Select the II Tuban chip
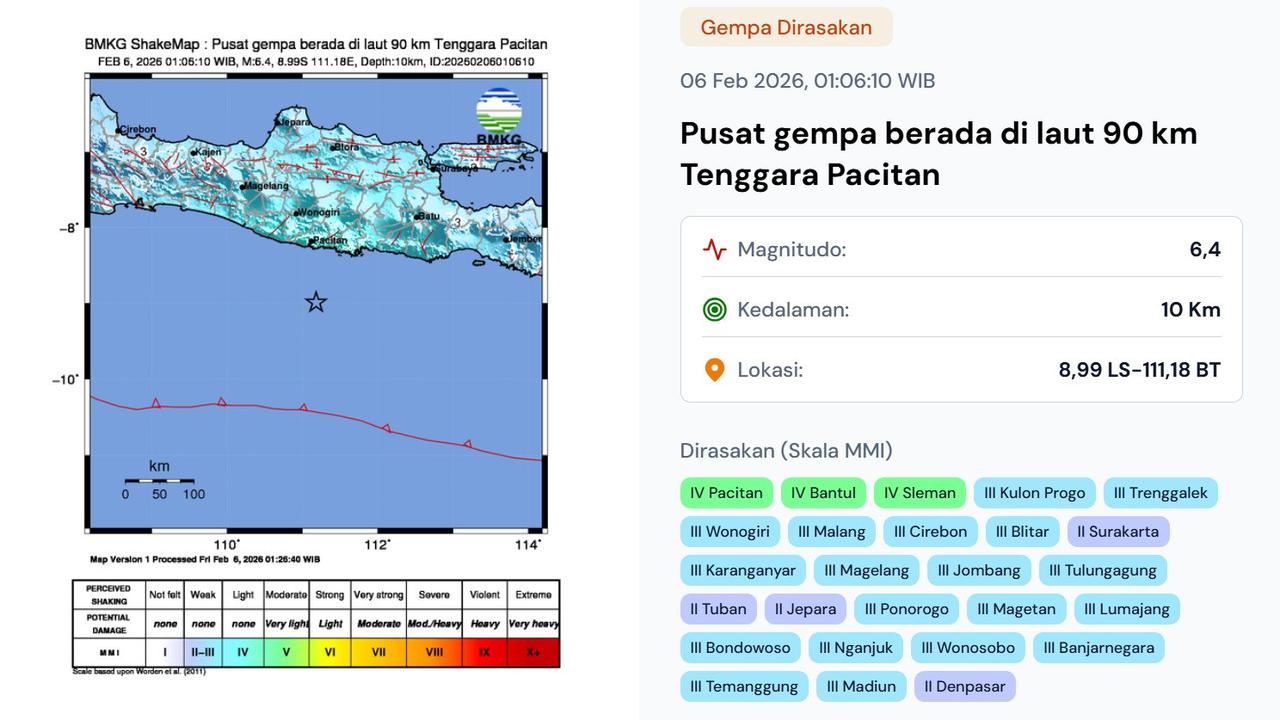The width and height of the screenshot is (1280, 720). pyautogui.click(x=718, y=608)
